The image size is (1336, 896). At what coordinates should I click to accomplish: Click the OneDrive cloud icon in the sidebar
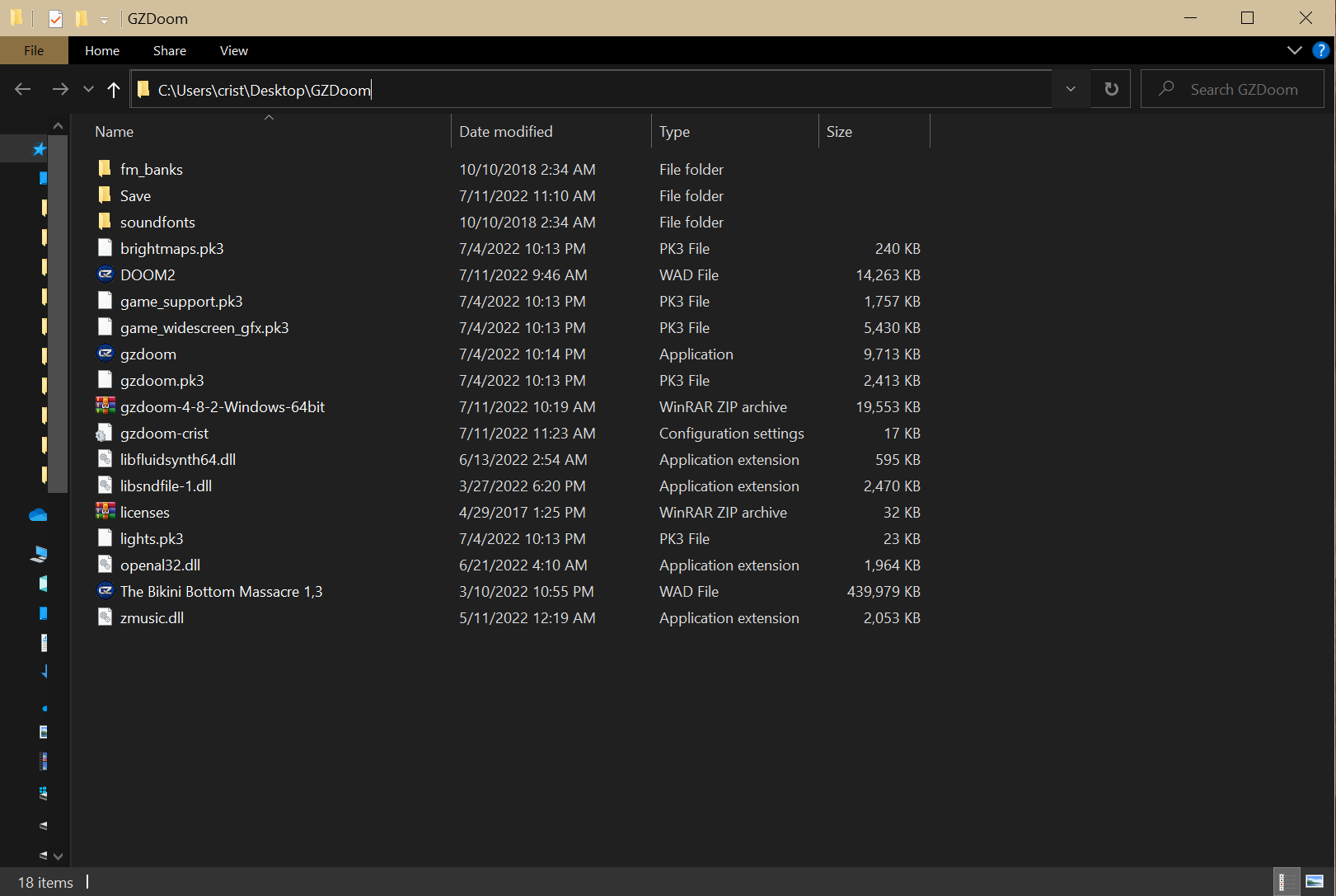[38, 515]
